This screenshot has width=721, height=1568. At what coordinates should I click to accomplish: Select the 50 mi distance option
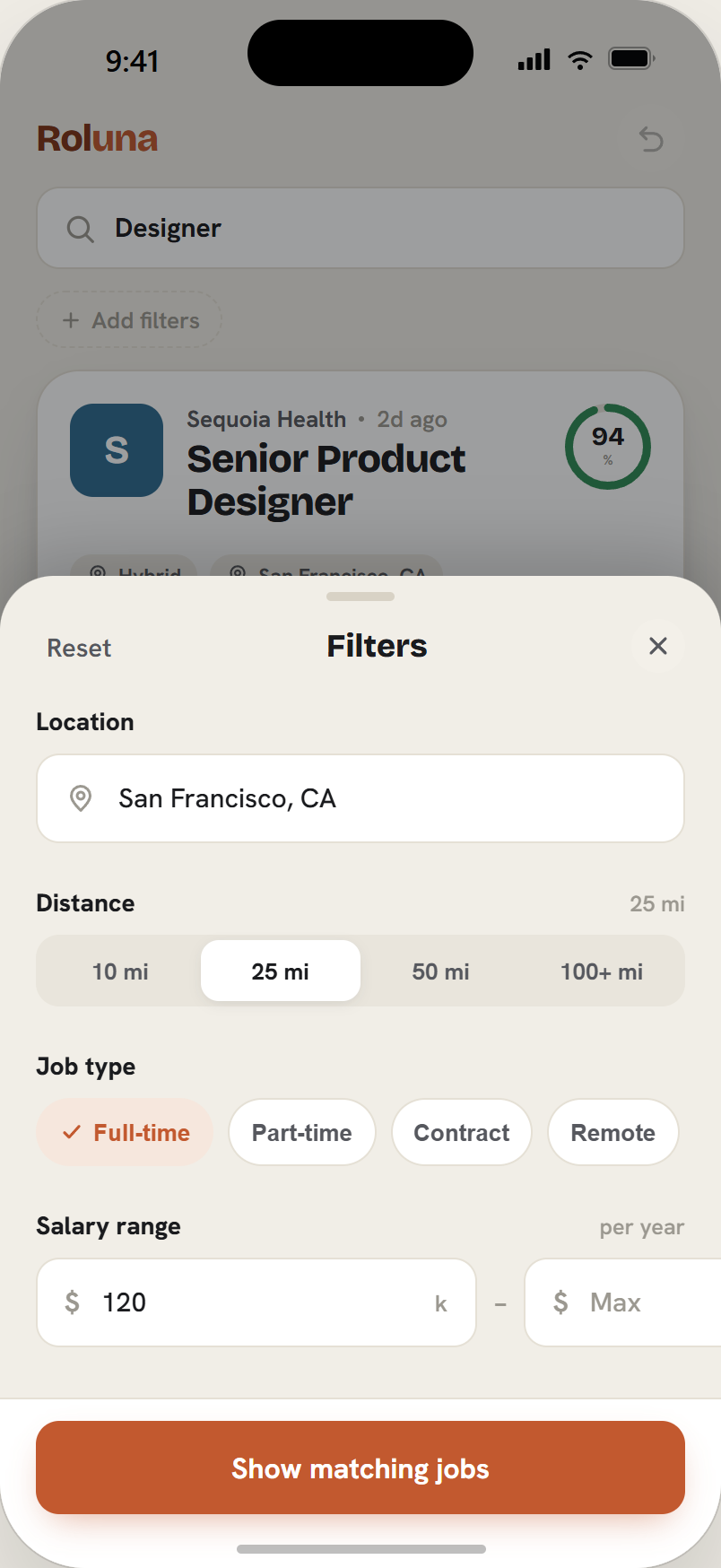pyautogui.click(x=440, y=971)
